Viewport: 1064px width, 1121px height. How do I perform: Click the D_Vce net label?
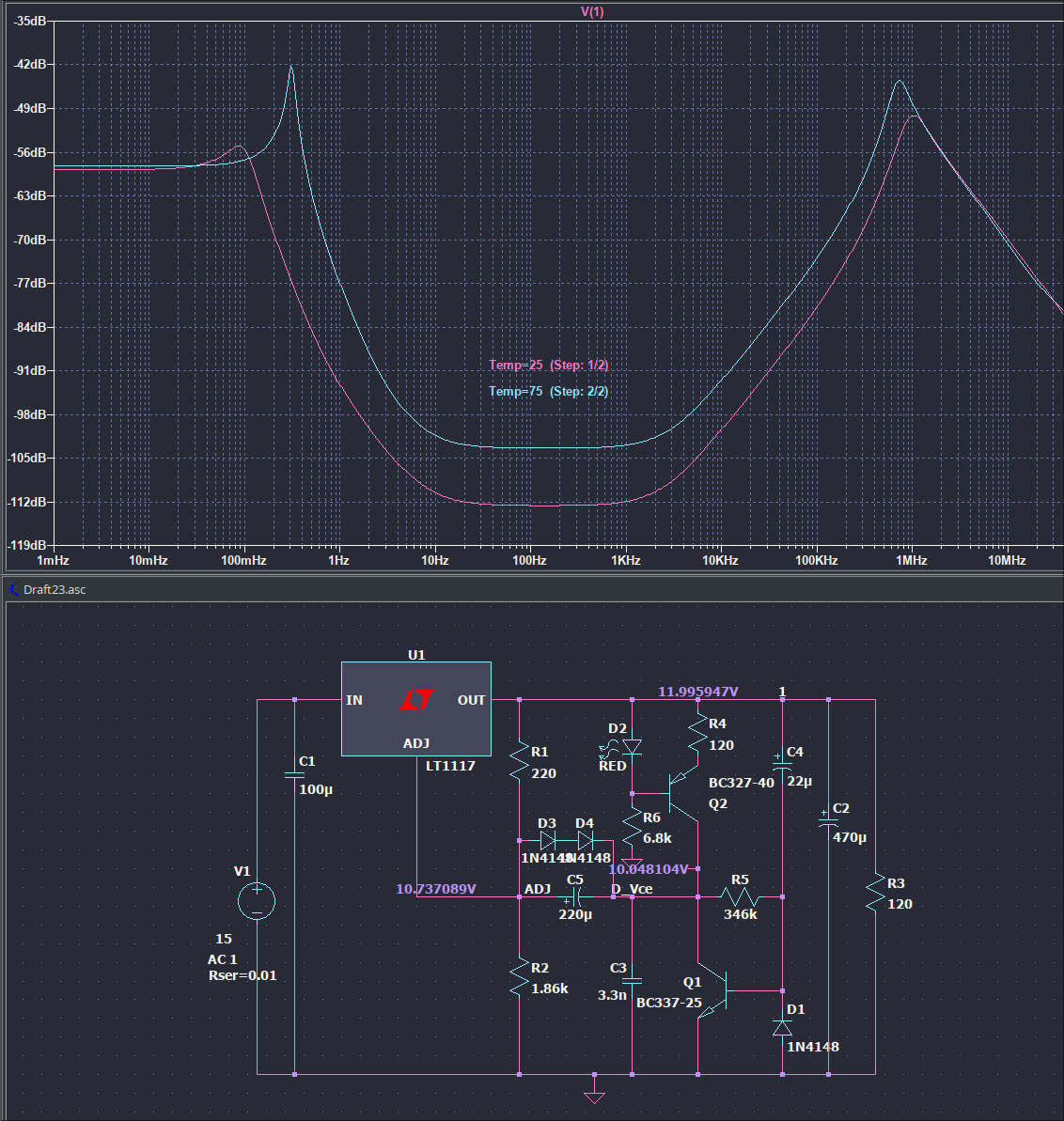(632, 889)
